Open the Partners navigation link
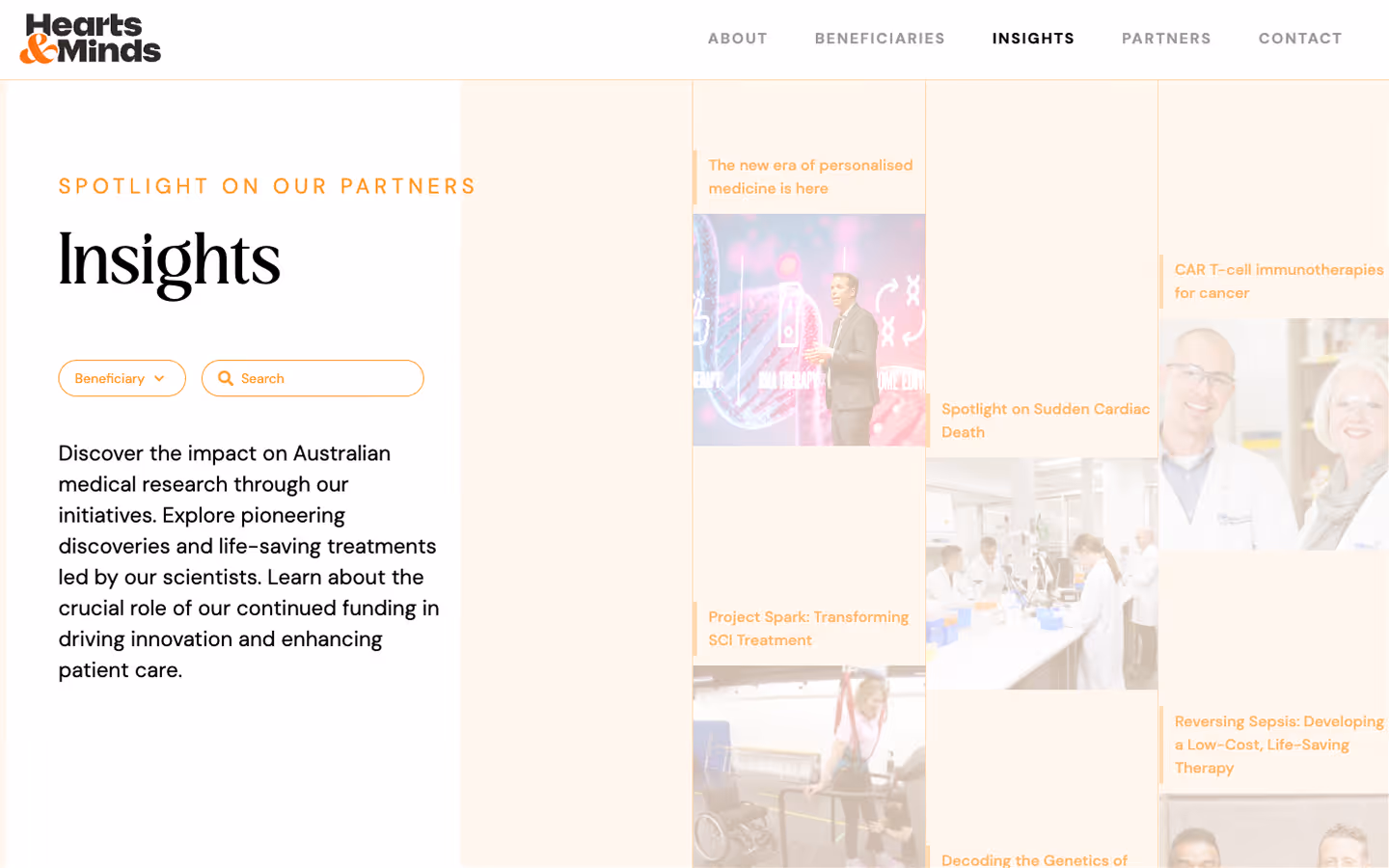1389x868 pixels. point(1166,39)
